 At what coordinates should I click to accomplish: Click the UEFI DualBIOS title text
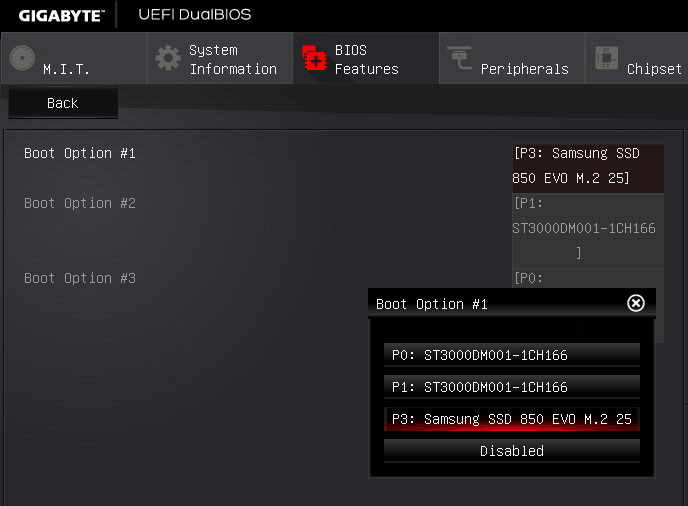(x=195, y=14)
